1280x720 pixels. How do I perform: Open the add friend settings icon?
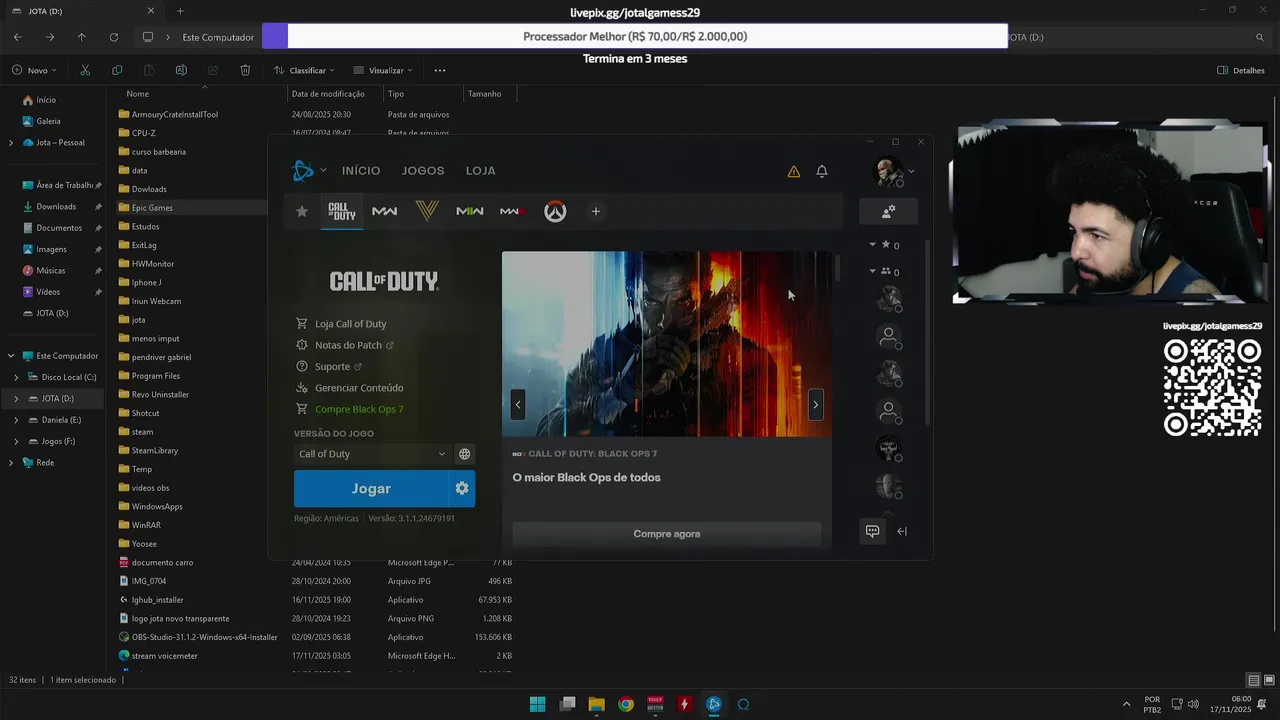888,211
